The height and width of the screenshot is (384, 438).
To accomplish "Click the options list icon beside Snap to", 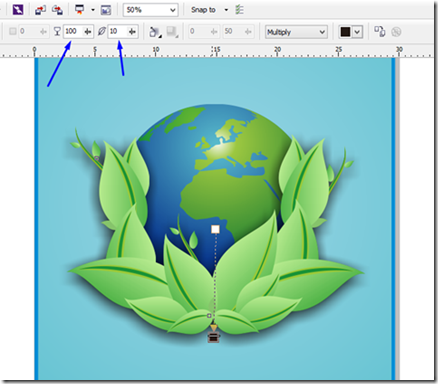I will [x=239, y=10].
